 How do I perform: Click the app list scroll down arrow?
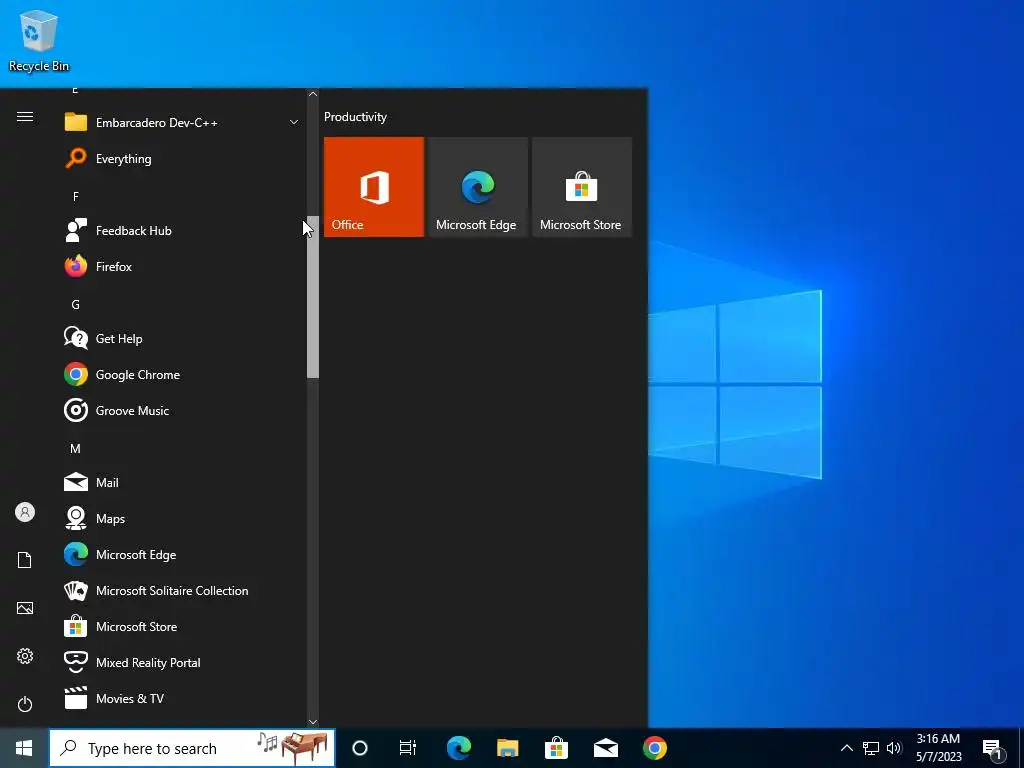click(313, 722)
